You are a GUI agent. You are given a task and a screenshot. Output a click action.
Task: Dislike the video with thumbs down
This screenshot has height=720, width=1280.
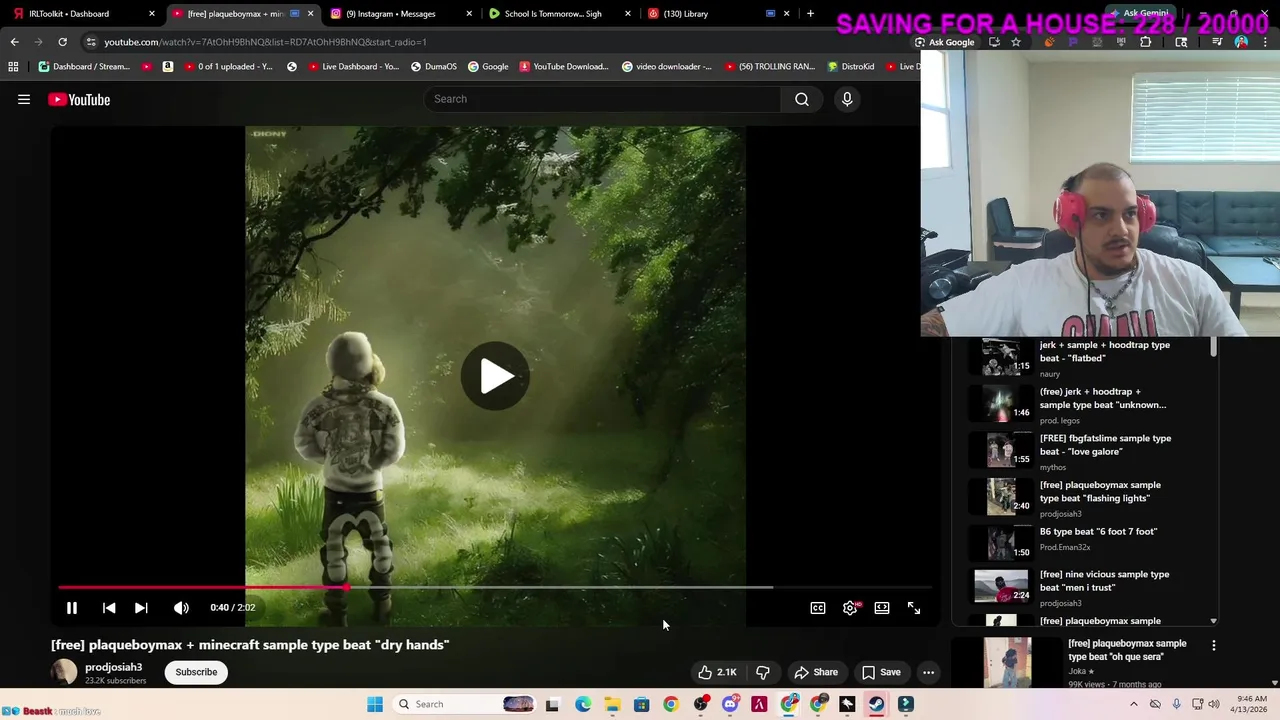click(763, 672)
